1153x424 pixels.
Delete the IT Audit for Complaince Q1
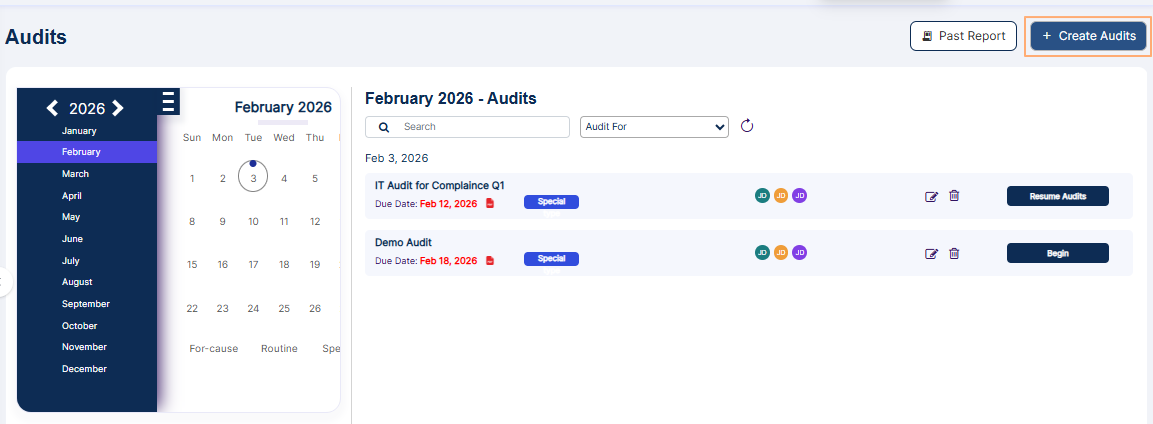954,195
